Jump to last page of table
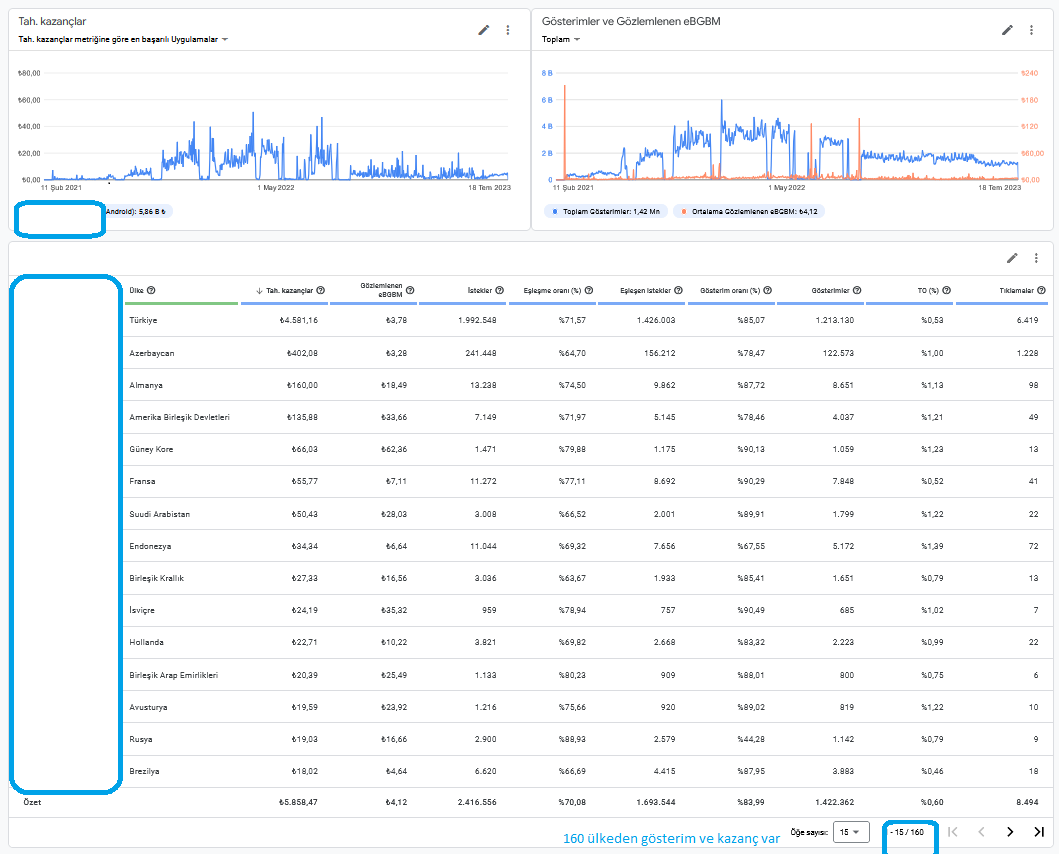The width and height of the screenshot is (1059, 854). (x=1039, y=832)
